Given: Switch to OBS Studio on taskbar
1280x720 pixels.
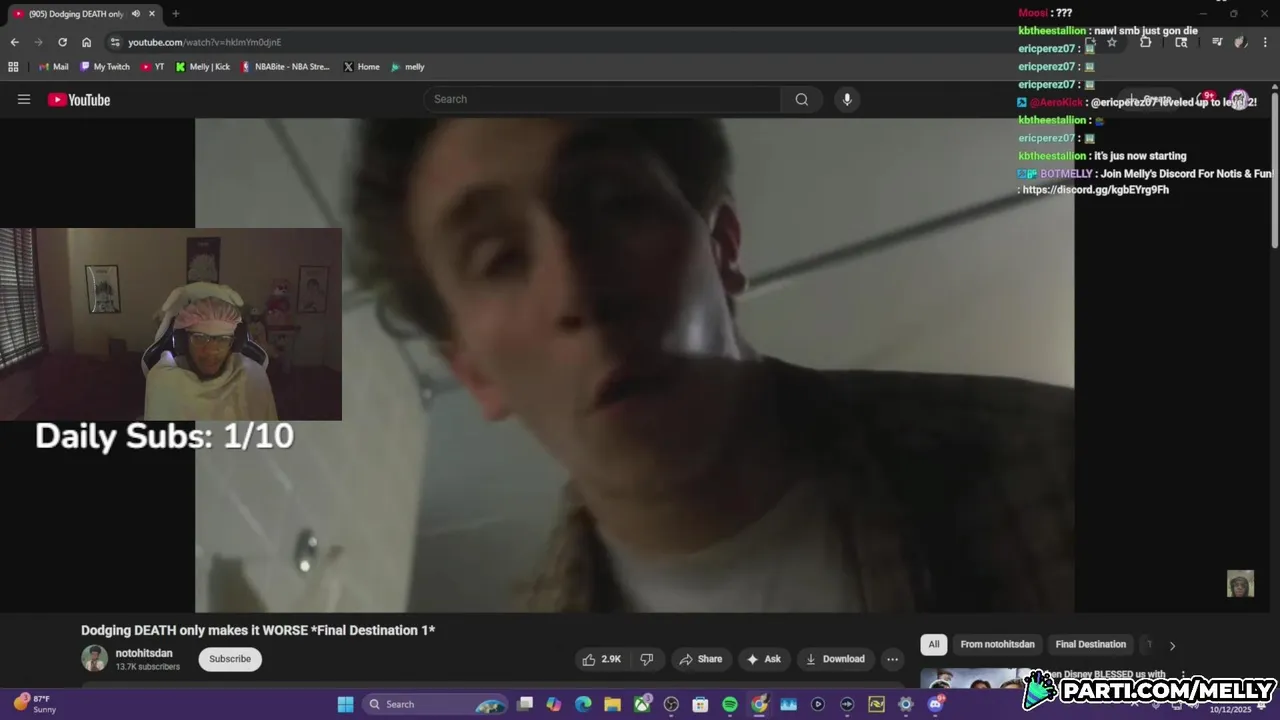Looking at the screenshot, I should pyautogui.click(x=671, y=704).
